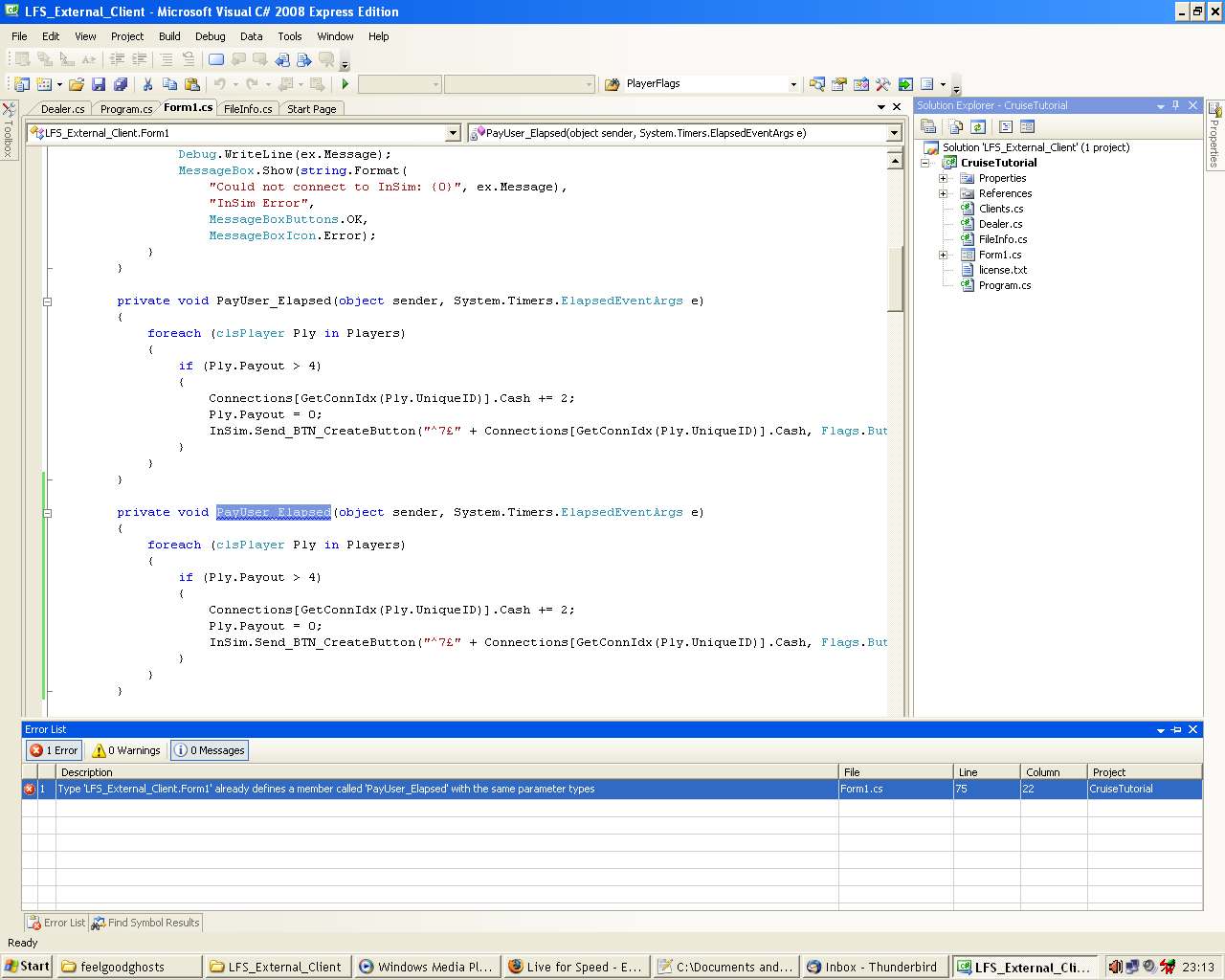Click Show All Files in Solution Explorer

(955, 126)
